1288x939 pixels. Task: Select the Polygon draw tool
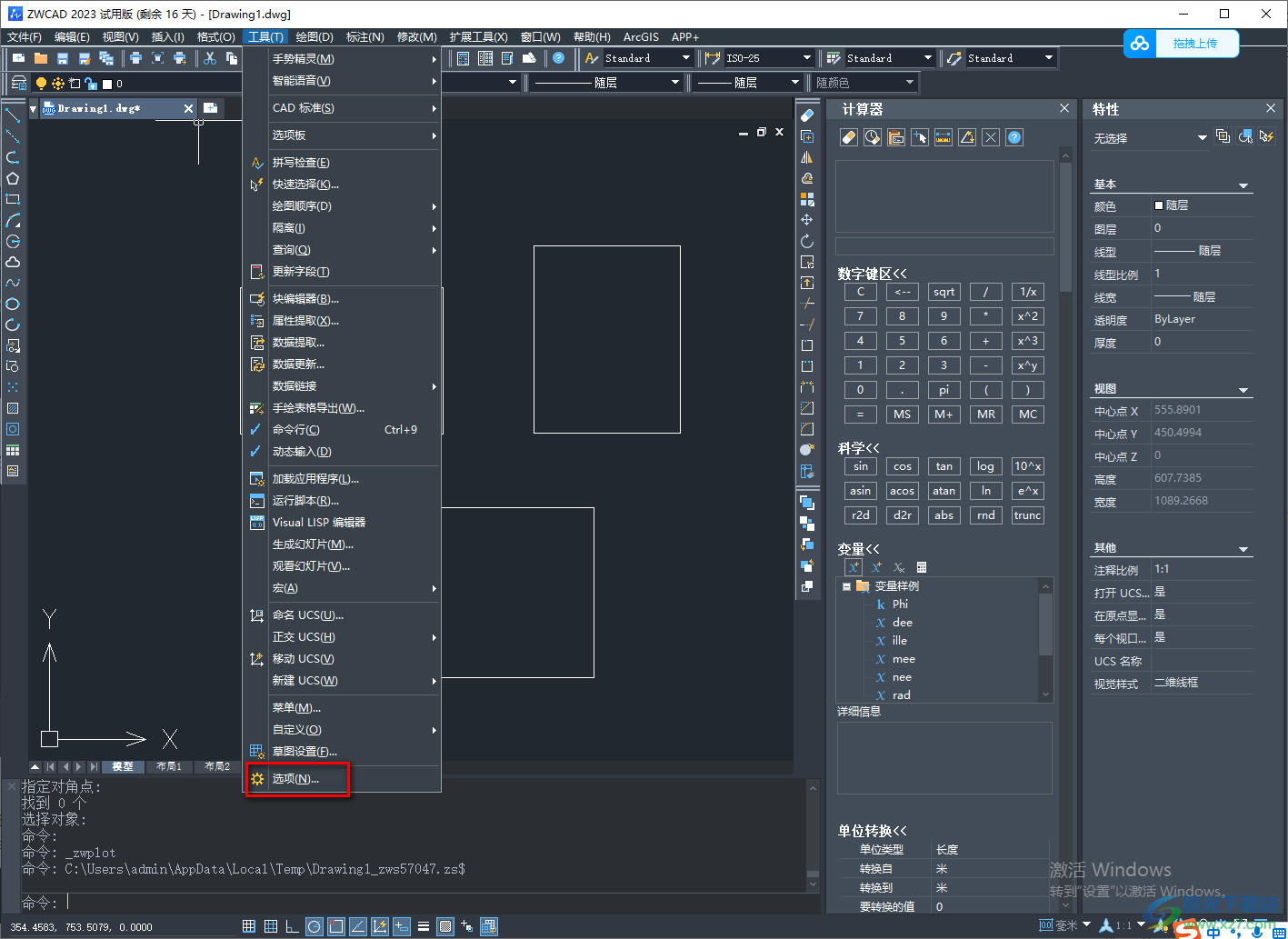click(x=13, y=178)
